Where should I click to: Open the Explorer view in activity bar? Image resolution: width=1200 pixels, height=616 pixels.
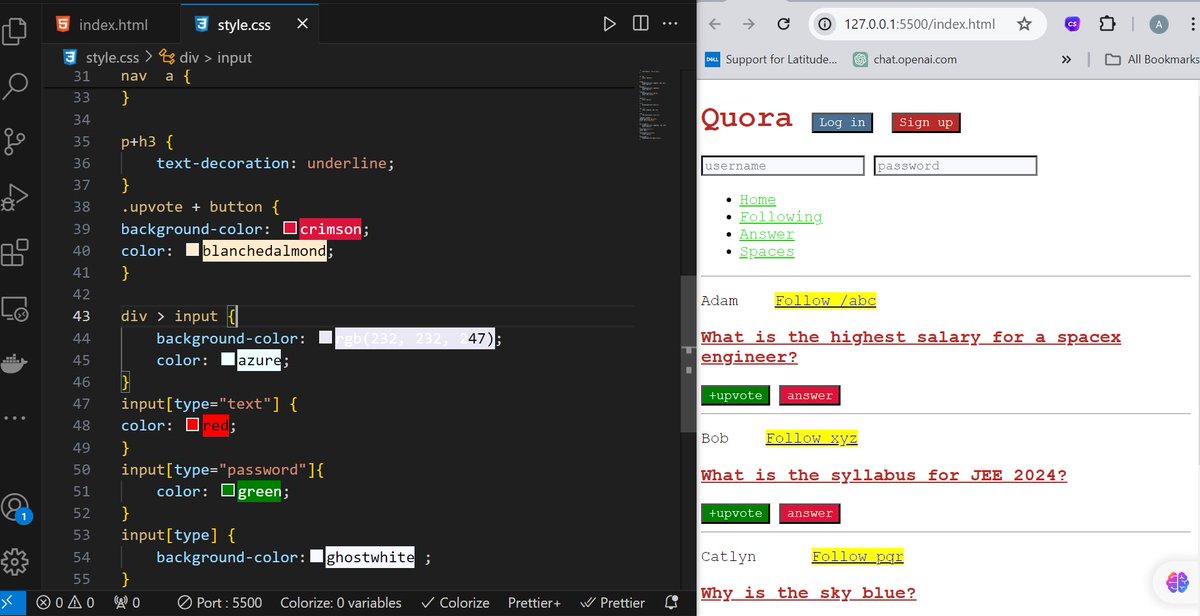pyautogui.click(x=15, y=29)
